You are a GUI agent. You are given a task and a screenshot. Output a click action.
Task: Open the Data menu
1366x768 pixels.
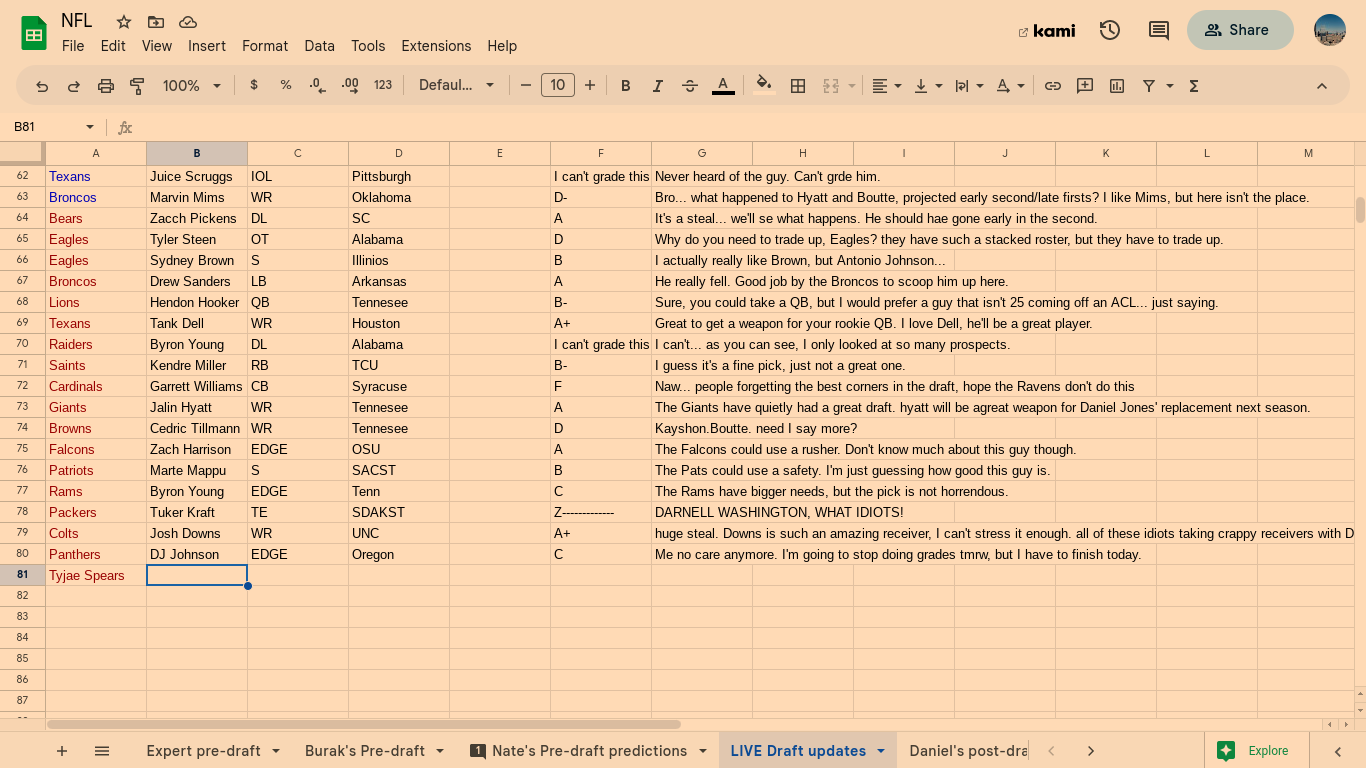[320, 46]
